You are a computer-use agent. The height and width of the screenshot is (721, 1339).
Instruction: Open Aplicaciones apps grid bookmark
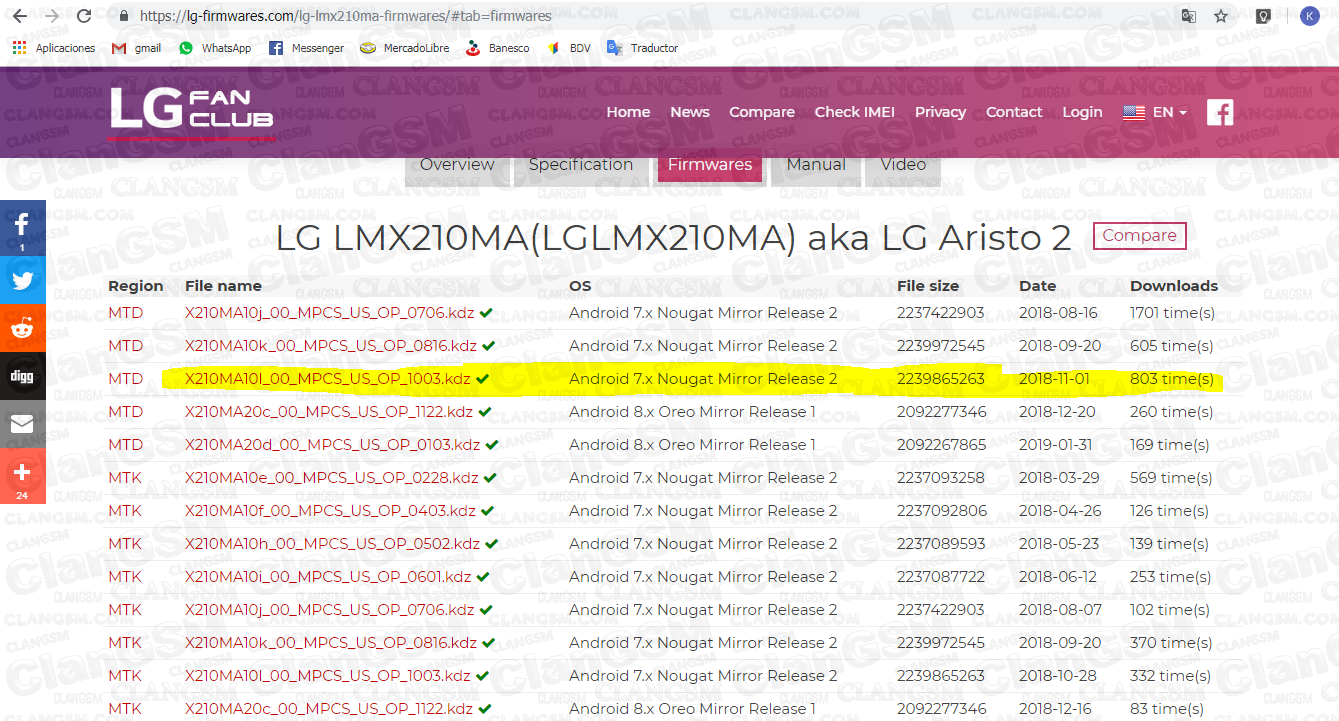tap(53, 48)
